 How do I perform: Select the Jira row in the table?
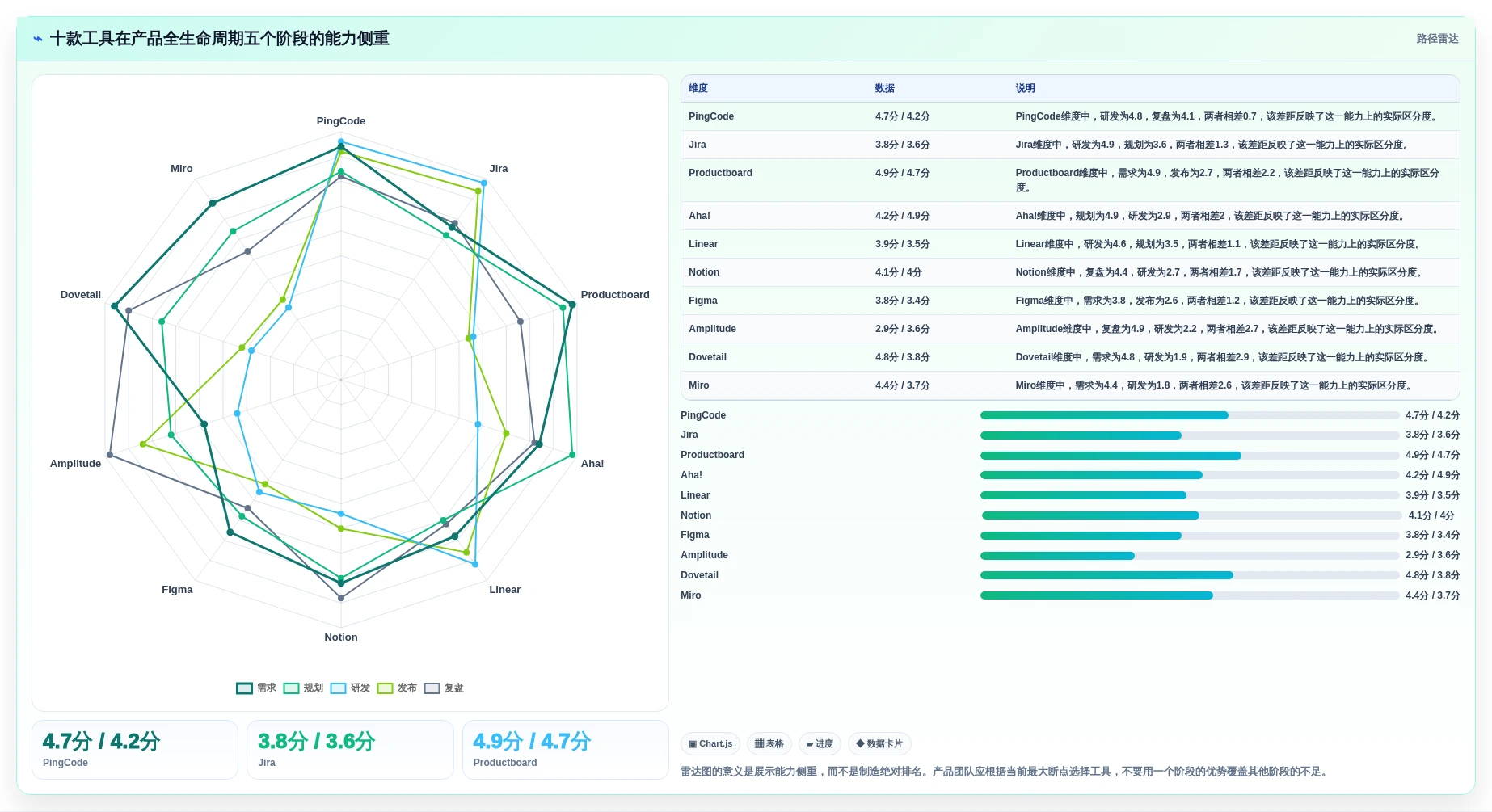tap(1070, 145)
